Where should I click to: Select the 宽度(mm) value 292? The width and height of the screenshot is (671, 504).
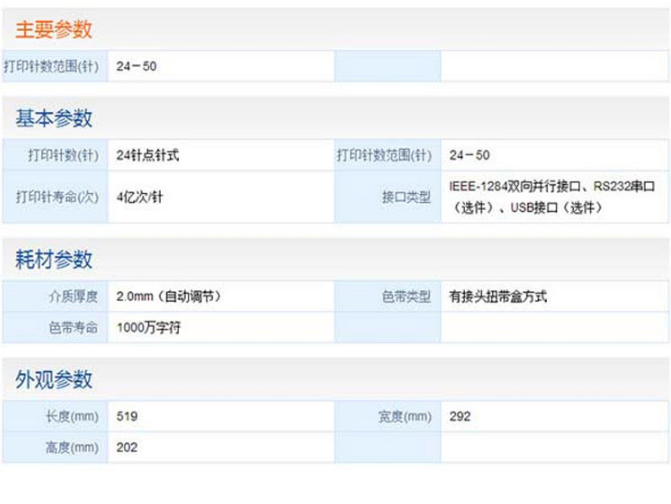(x=460, y=416)
